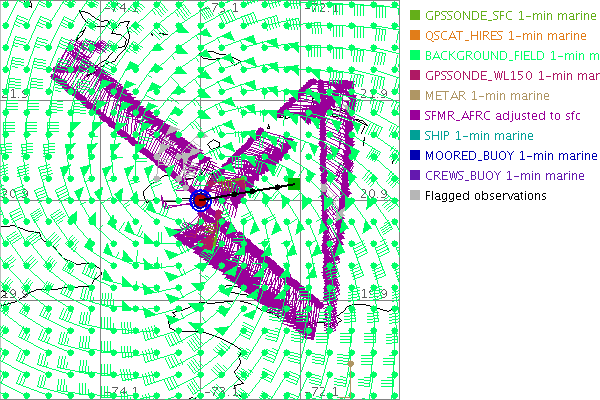Image resolution: width=600 pixels, height=400 pixels.
Task: Select the SHIP teal legend swatch
Action: coord(414,136)
